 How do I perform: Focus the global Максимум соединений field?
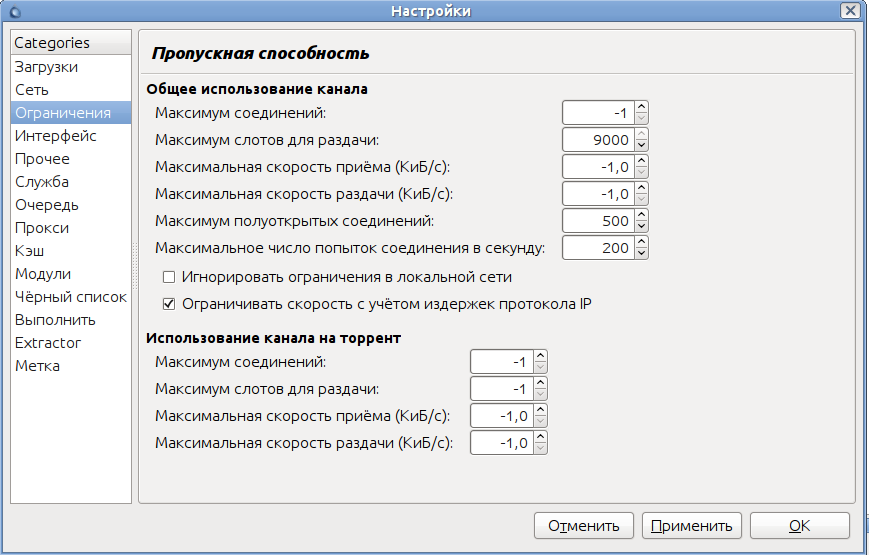(599, 113)
